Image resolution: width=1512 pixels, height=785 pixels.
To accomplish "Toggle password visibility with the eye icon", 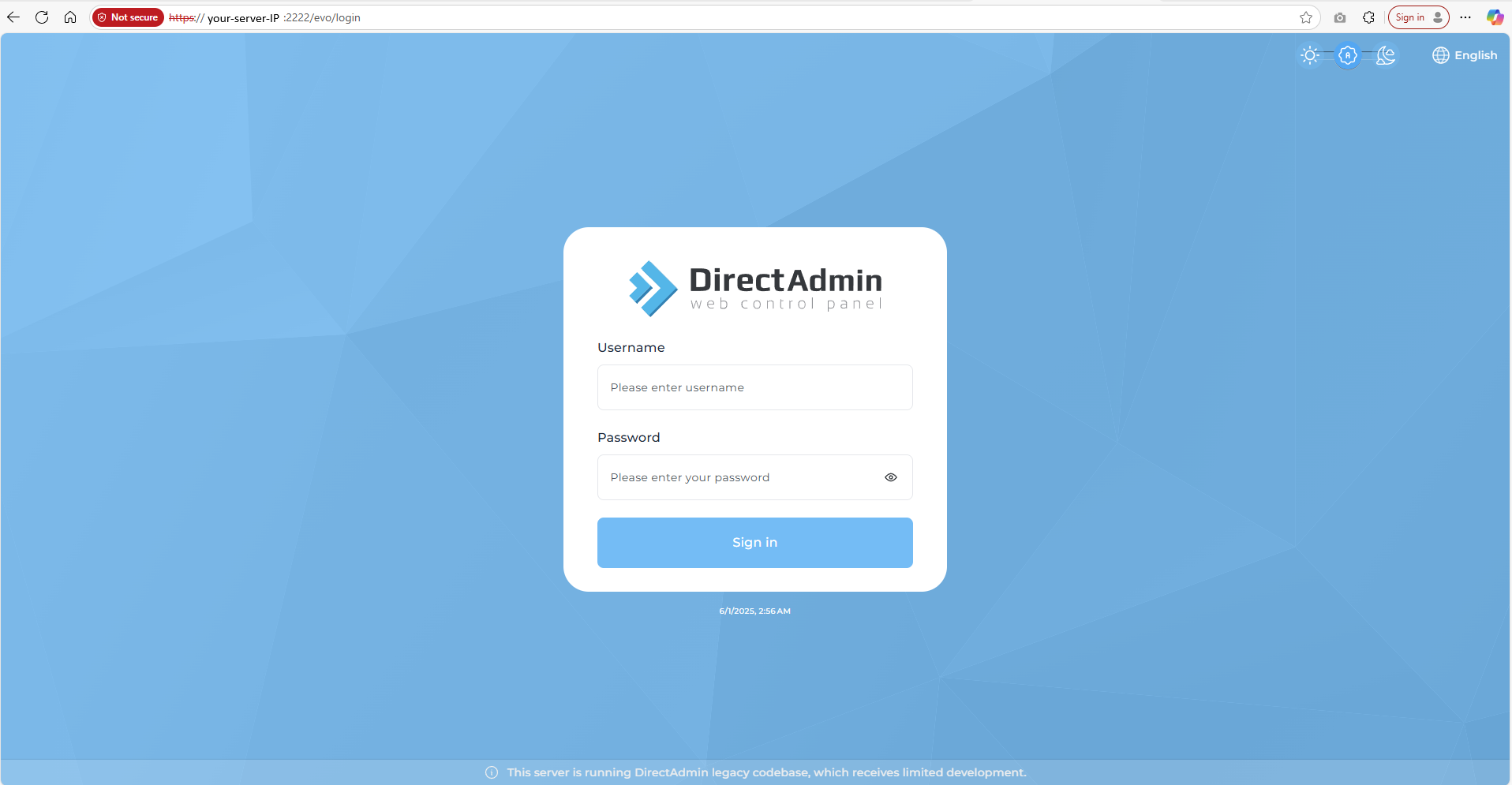I will [891, 477].
